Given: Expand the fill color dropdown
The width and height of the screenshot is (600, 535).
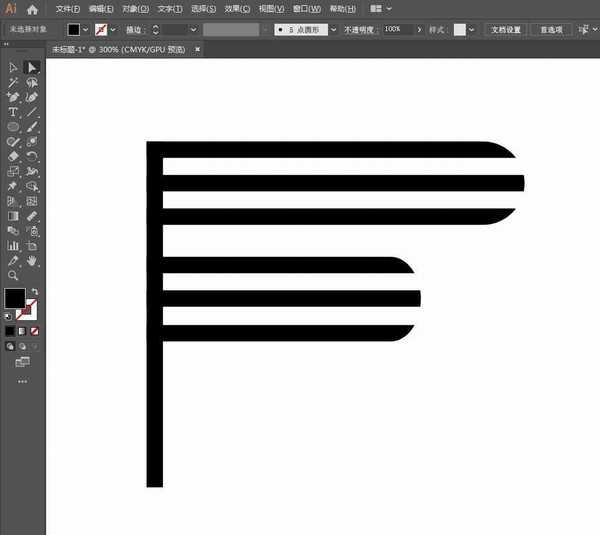Looking at the screenshot, I should point(86,30).
